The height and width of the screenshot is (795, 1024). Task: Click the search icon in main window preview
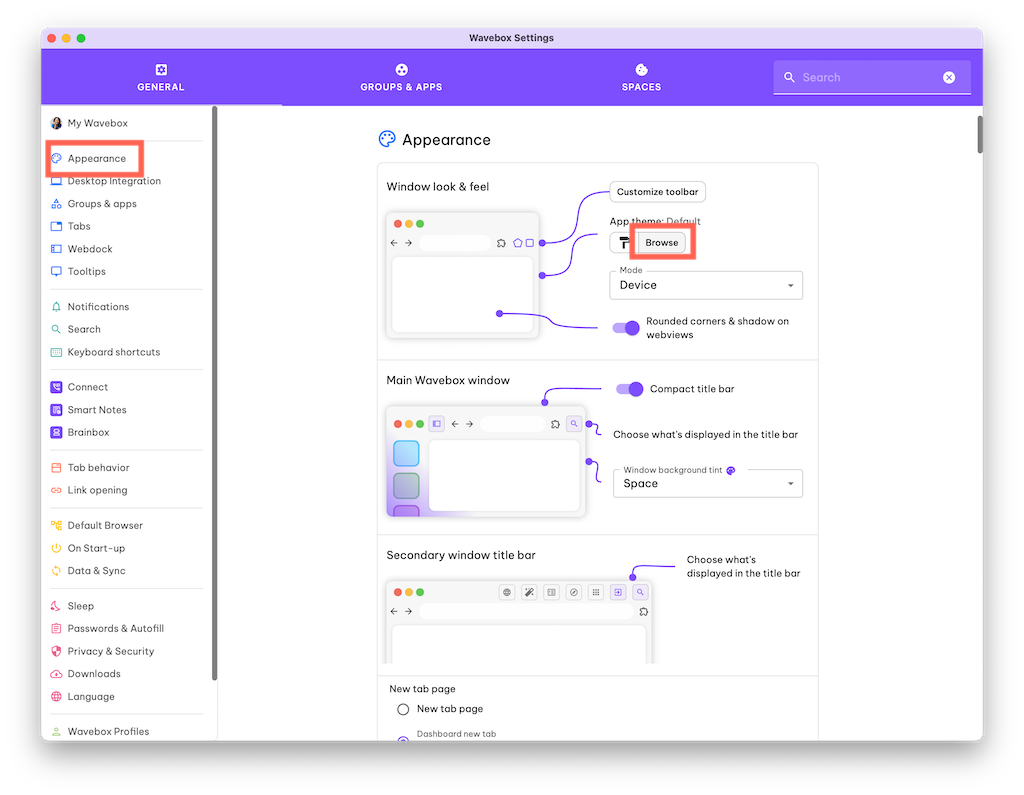click(x=574, y=424)
